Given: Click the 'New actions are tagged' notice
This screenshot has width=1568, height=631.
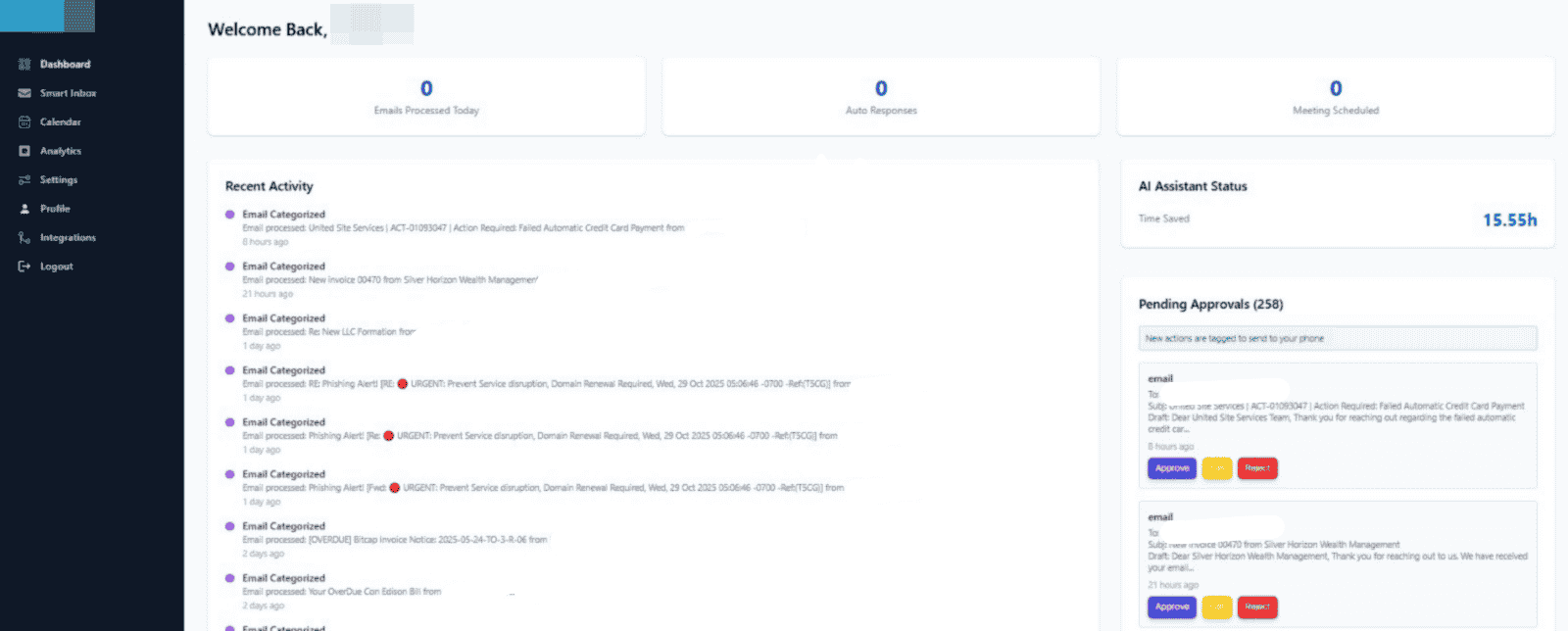Looking at the screenshot, I should click(1338, 338).
